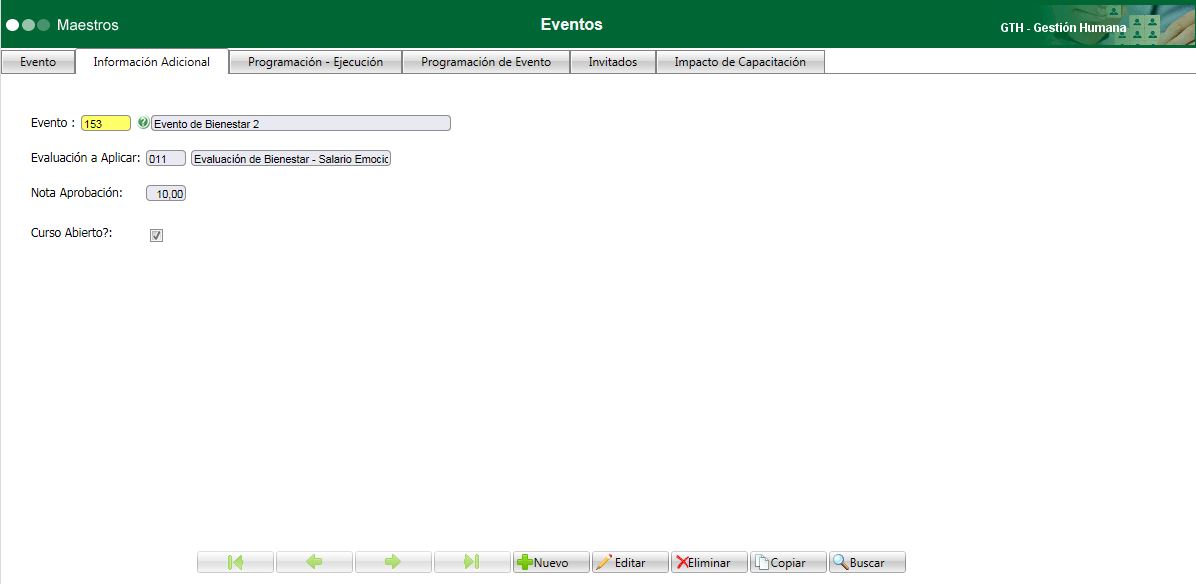Click the yellow Evento code field 153

pyautogui.click(x=106, y=124)
